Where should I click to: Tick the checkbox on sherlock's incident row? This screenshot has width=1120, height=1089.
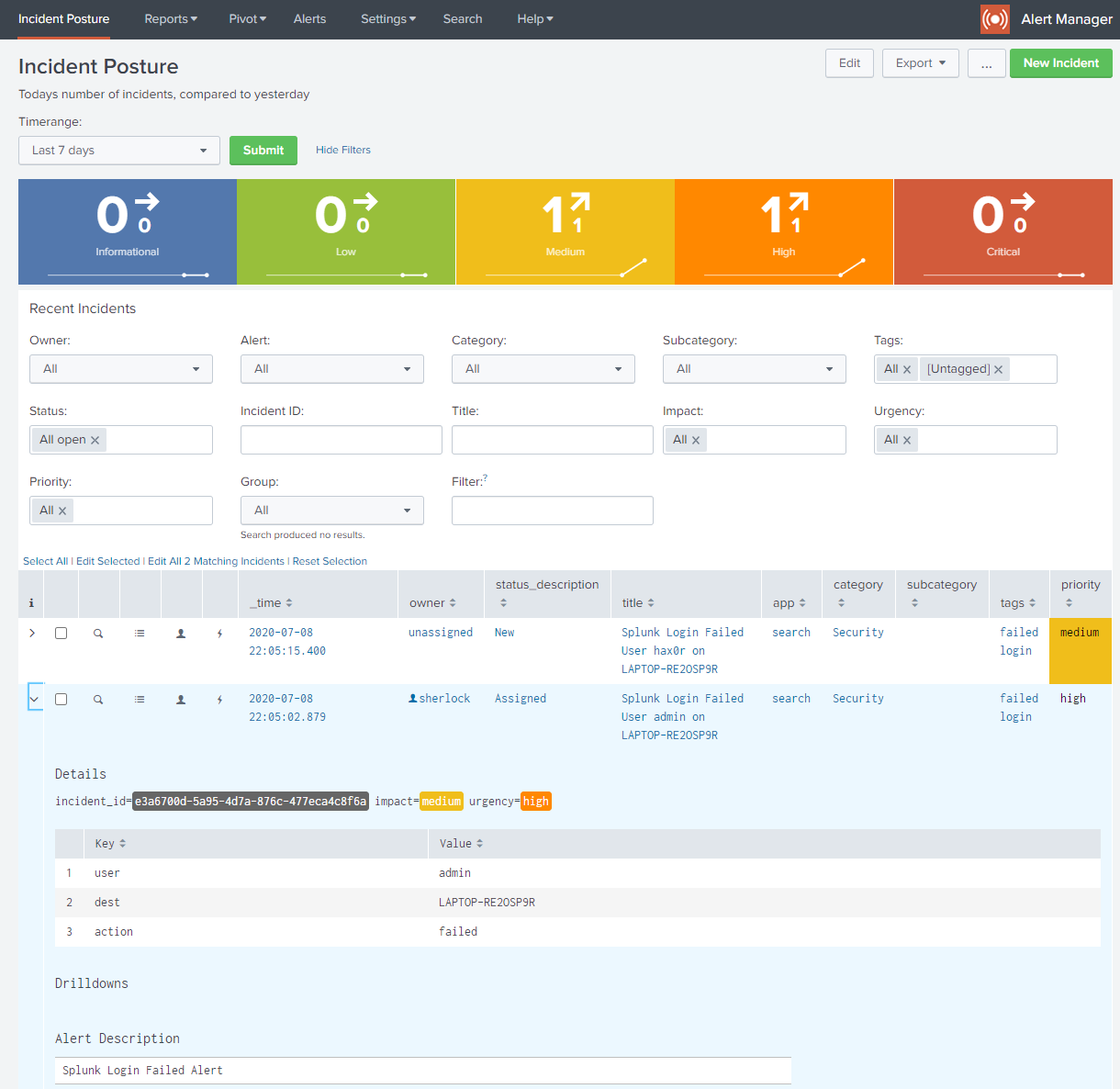(61, 699)
